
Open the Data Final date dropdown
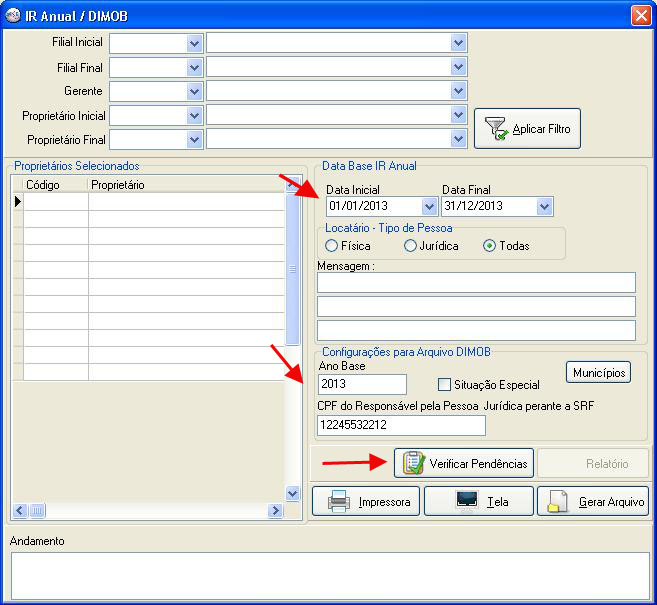[x=544, y=207]
